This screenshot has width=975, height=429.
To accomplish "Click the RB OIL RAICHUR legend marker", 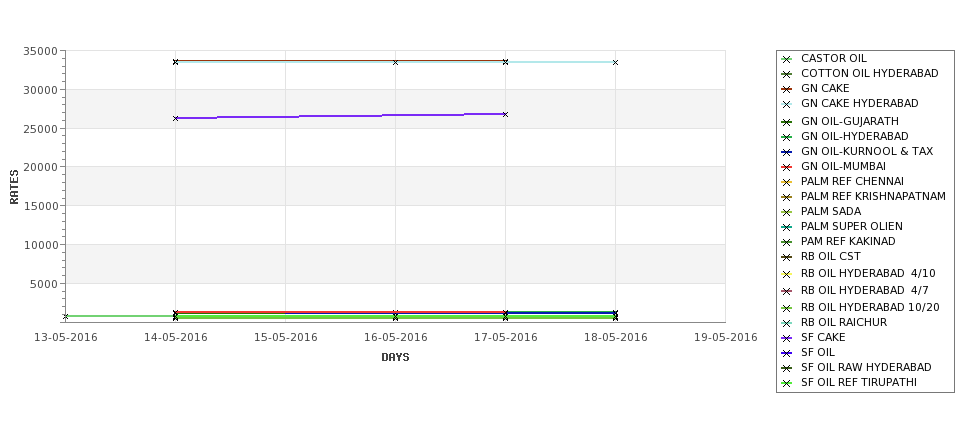I will 787,323.
